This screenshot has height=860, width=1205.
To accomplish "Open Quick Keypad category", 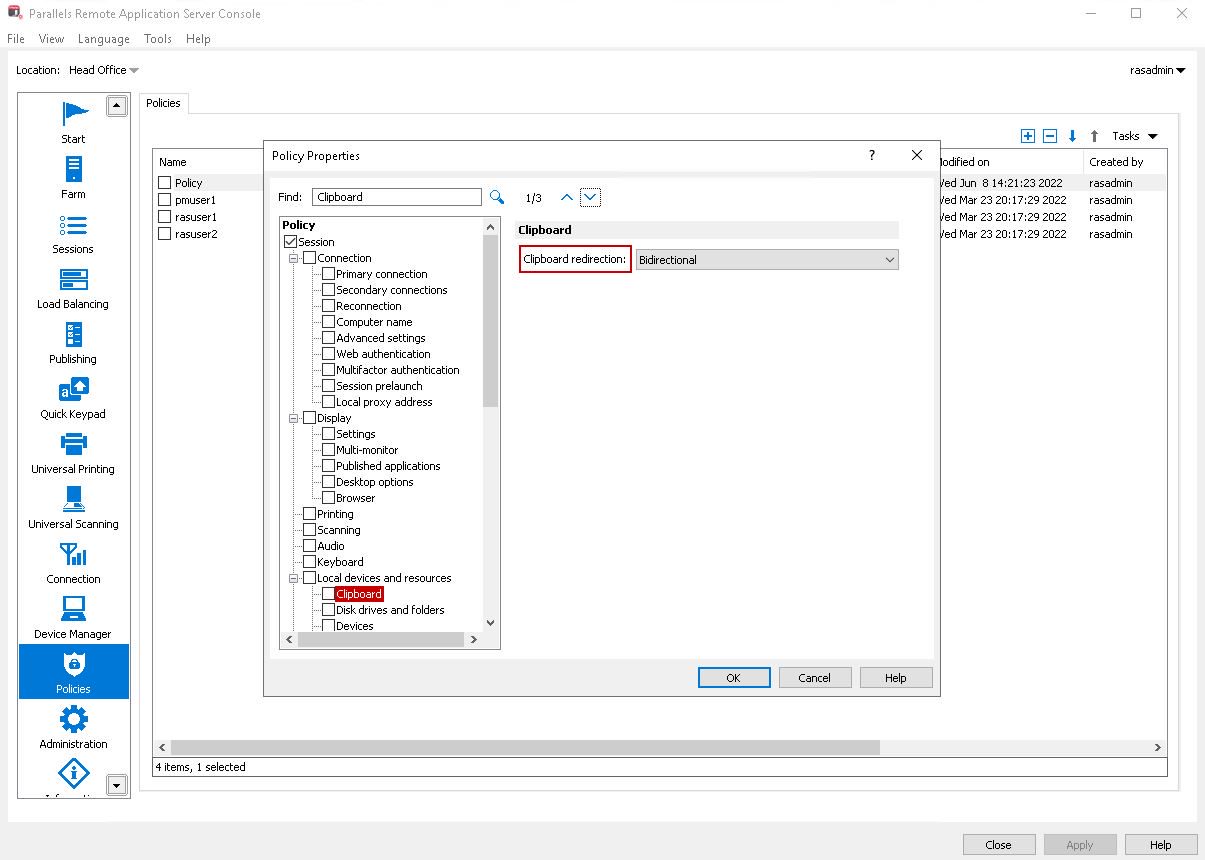I will coord(73,397).
